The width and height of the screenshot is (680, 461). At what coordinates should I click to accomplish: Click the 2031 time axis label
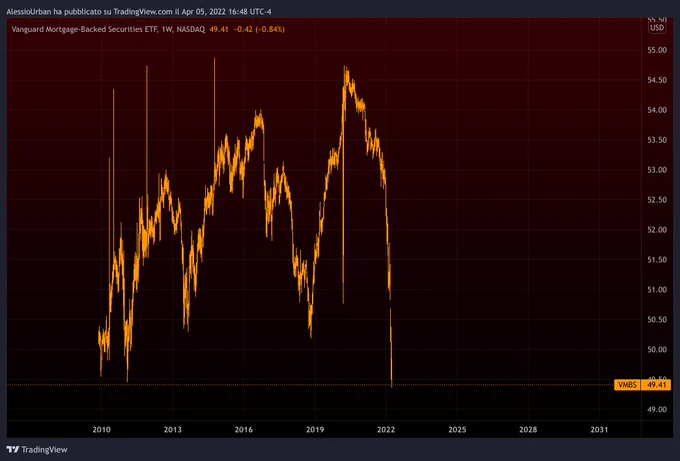click(x=599, y=430)
